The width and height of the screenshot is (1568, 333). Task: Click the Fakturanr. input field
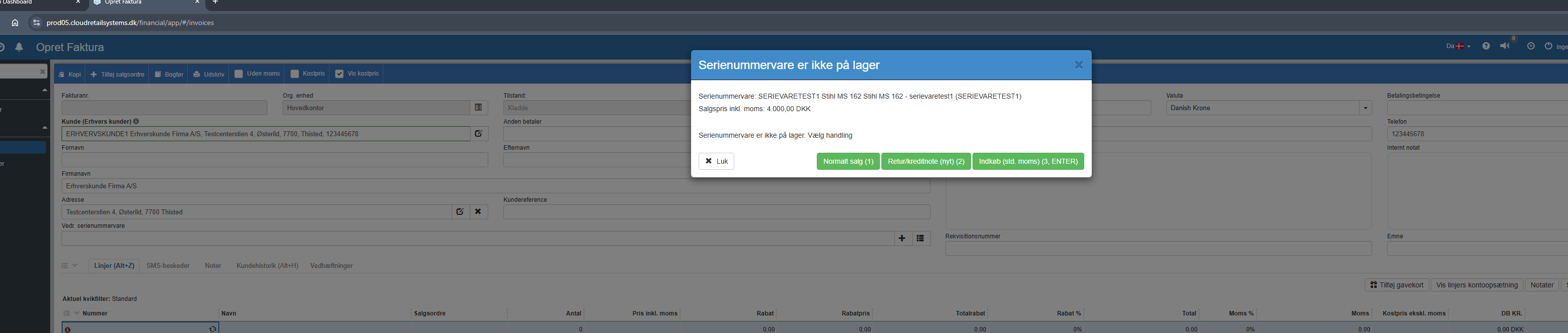(x=164, y=108)
